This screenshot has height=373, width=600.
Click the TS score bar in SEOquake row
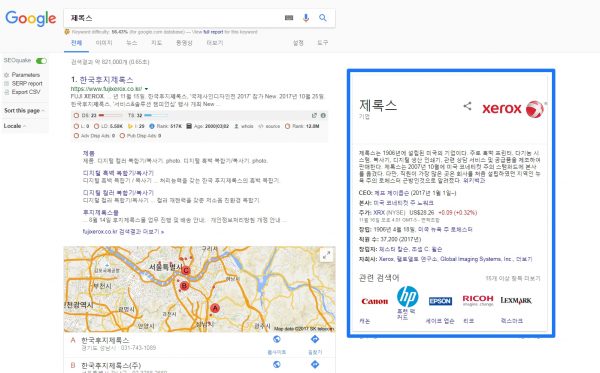click(155, 115)
